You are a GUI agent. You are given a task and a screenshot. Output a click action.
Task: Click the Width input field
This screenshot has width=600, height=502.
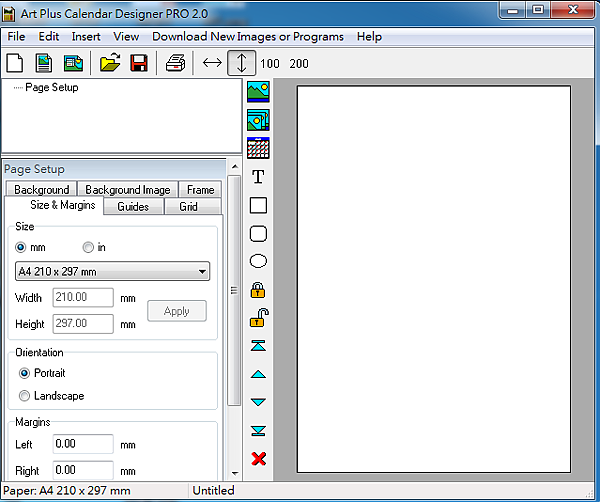(83, 297)
